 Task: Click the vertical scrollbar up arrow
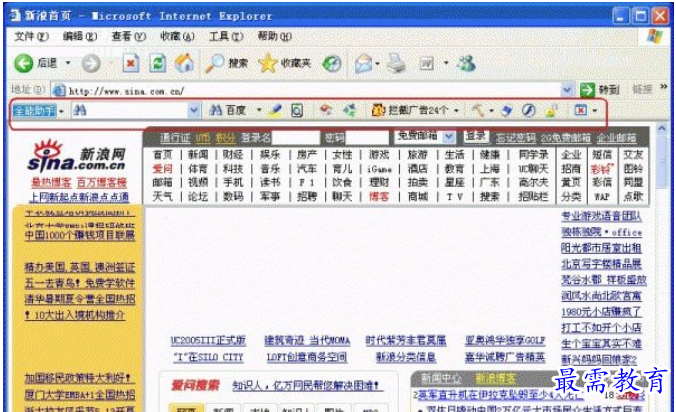click(x=661, y=128)
